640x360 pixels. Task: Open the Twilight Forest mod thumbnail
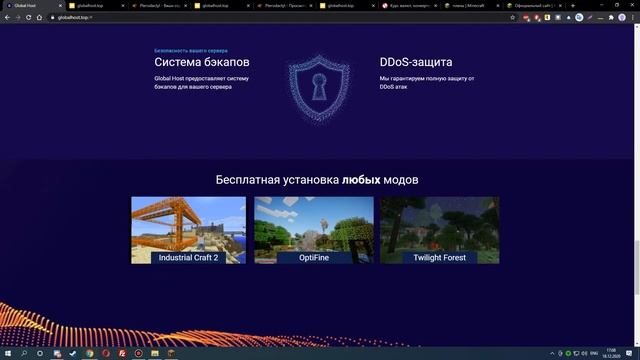440,230
